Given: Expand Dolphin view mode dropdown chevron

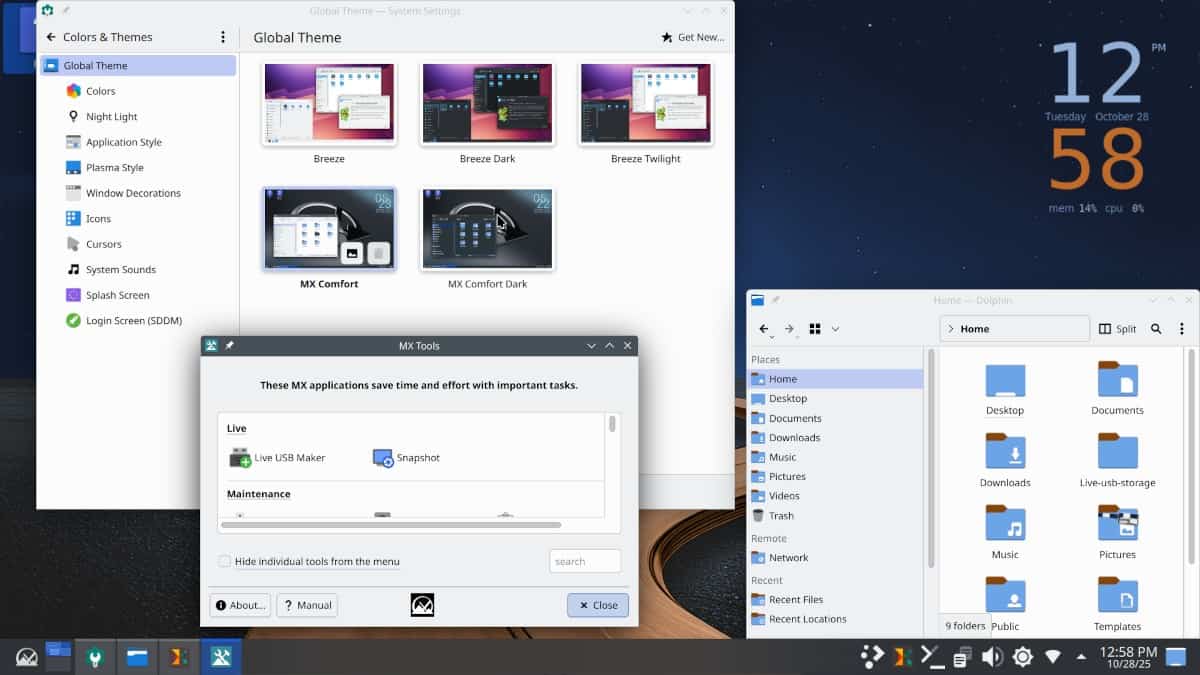Looking at the screenshot, I should pos(835,328).
